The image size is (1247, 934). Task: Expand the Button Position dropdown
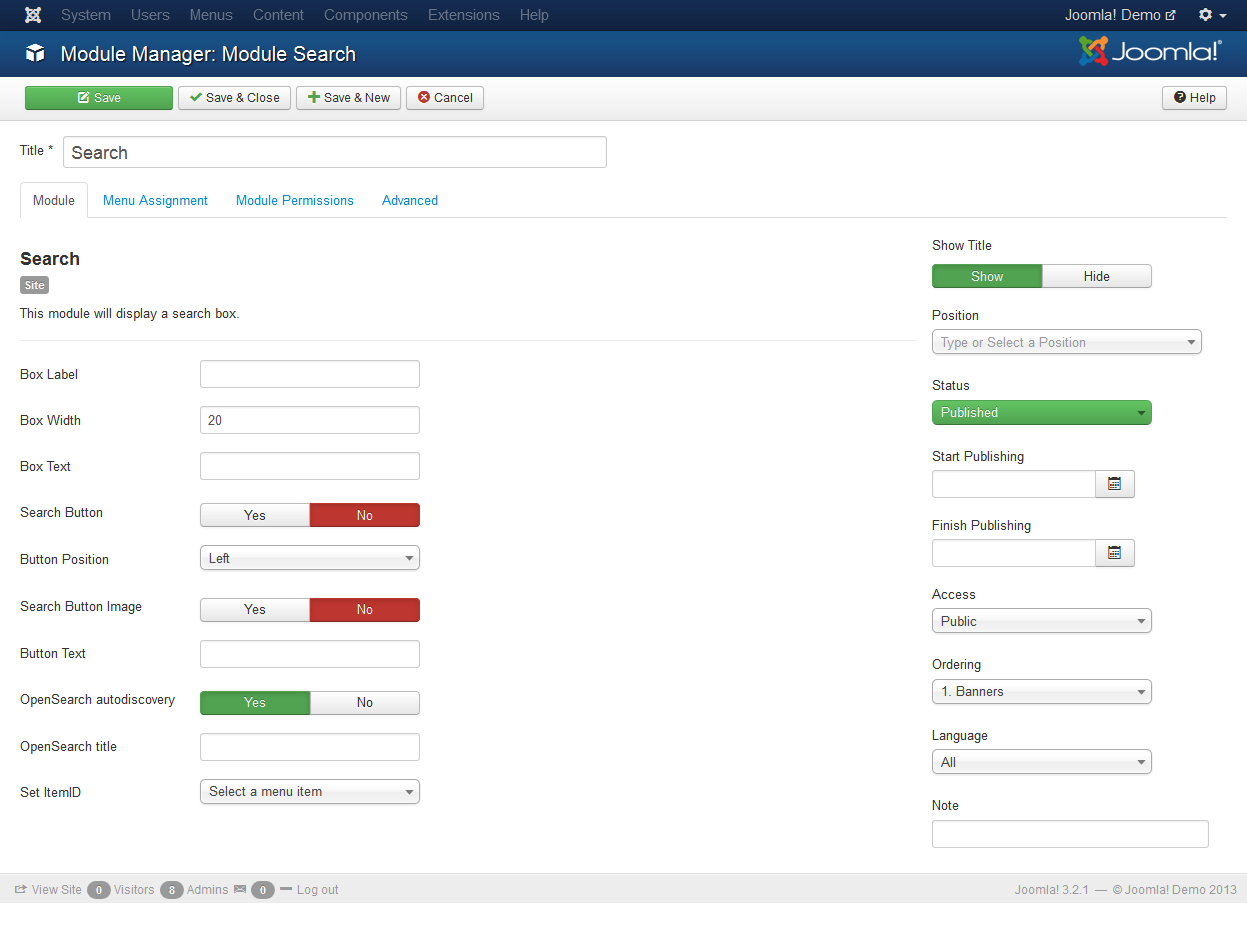[x=310, y=558]
